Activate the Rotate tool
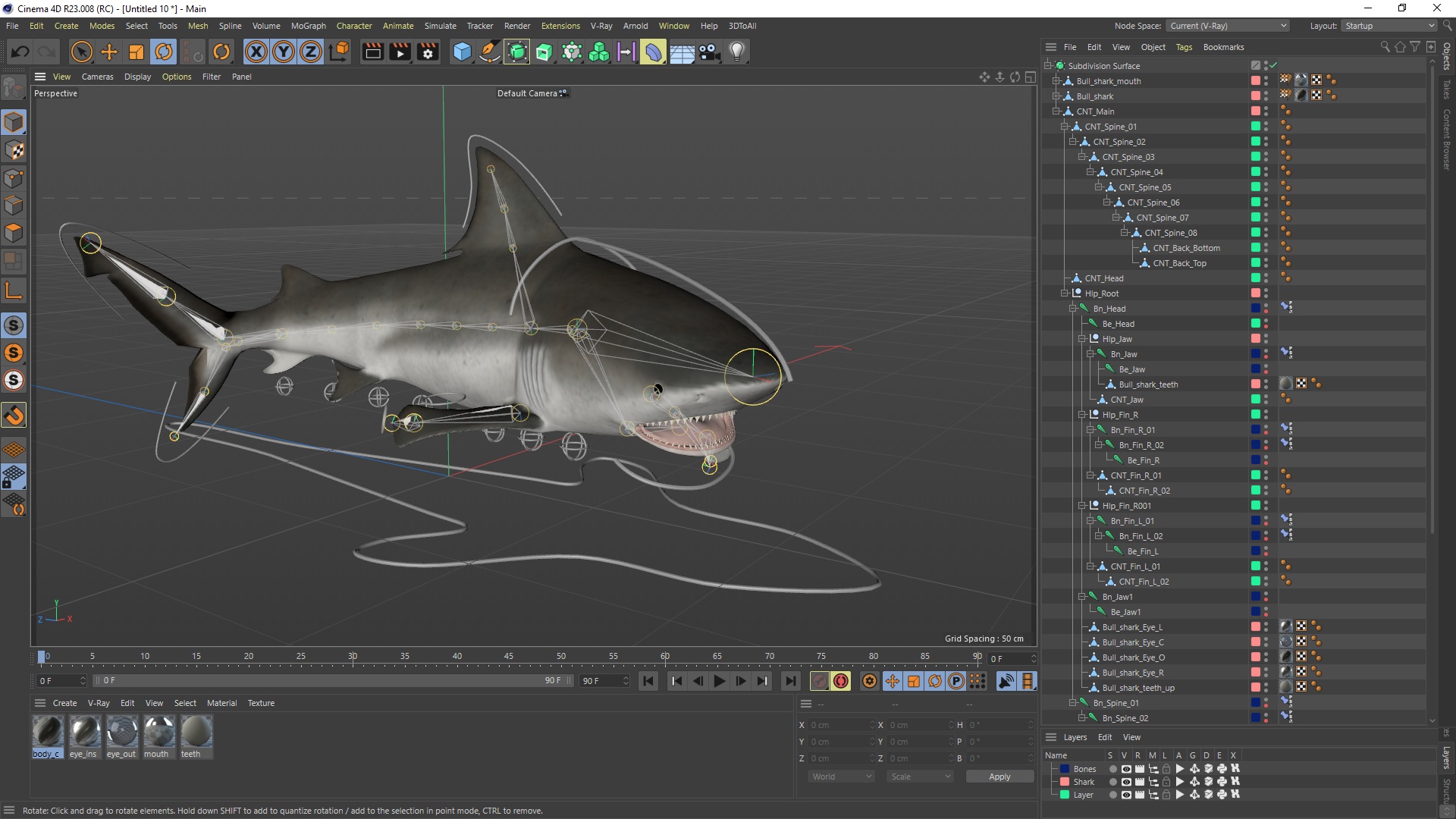1456x819 pixels. 164,52
